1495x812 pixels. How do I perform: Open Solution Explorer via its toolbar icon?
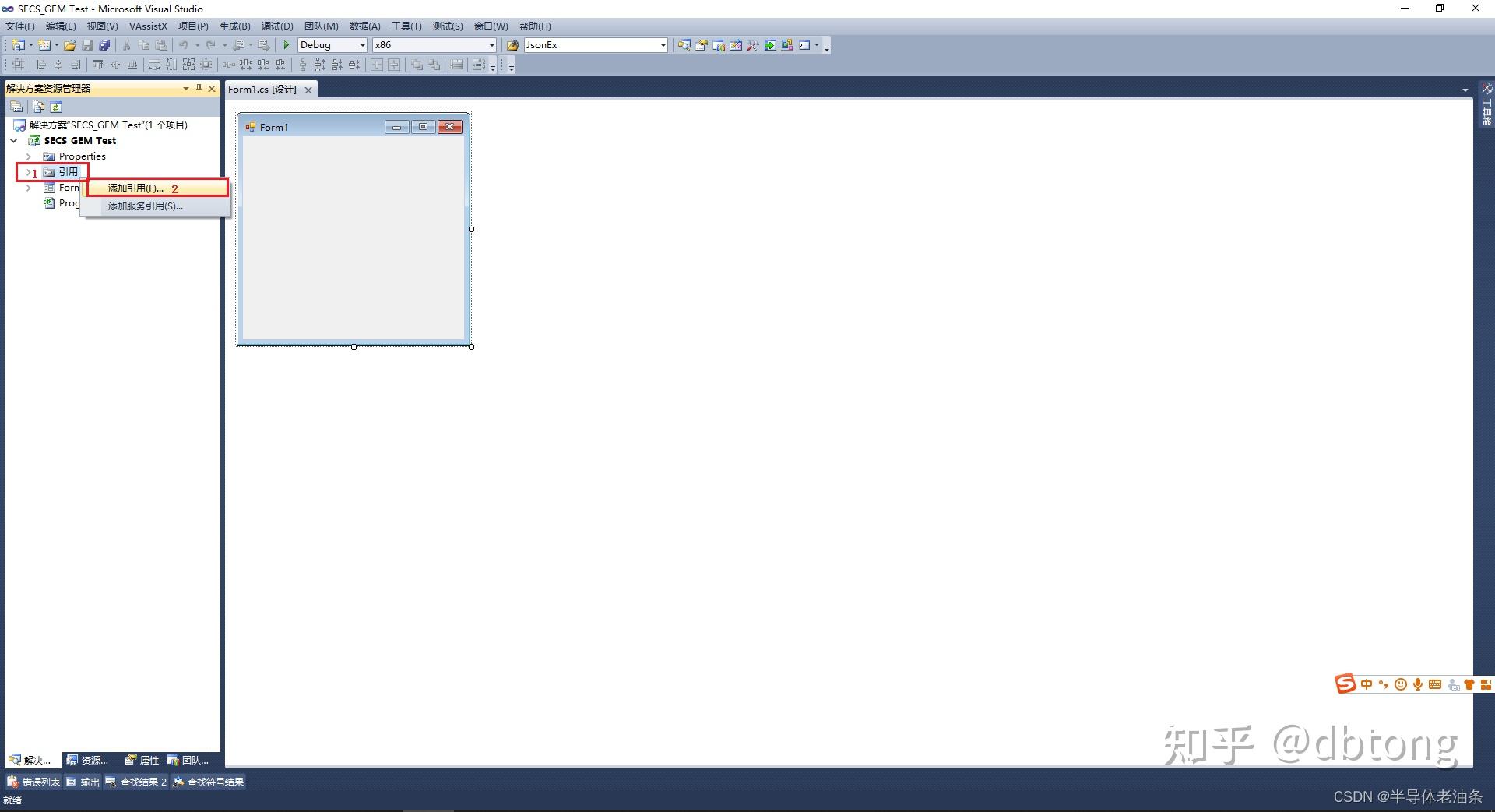684,45
